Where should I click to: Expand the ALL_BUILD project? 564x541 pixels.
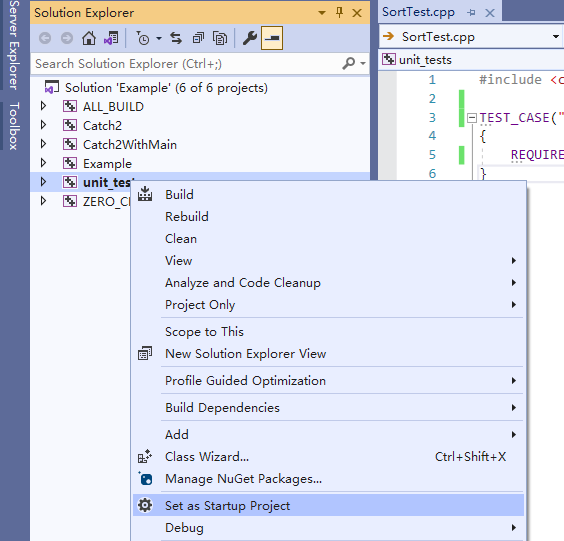click(x=44, y=106)
